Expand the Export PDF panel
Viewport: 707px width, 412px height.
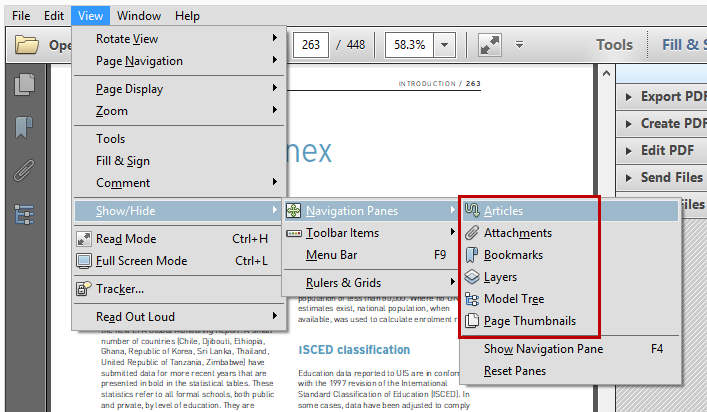click(x=663, y=96)
